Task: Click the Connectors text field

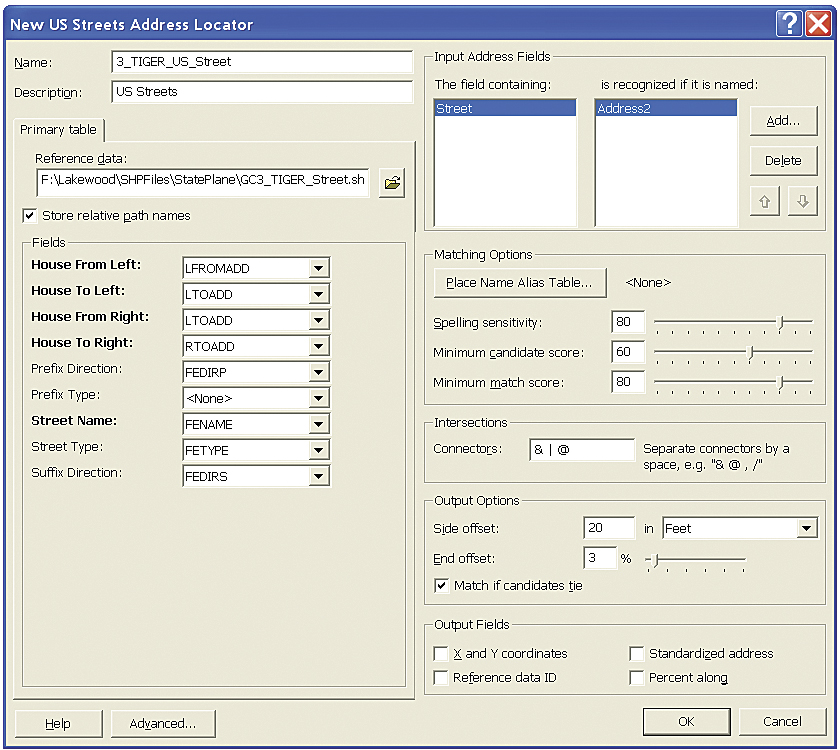Action: pyautogui.click(x=582, y=450)
